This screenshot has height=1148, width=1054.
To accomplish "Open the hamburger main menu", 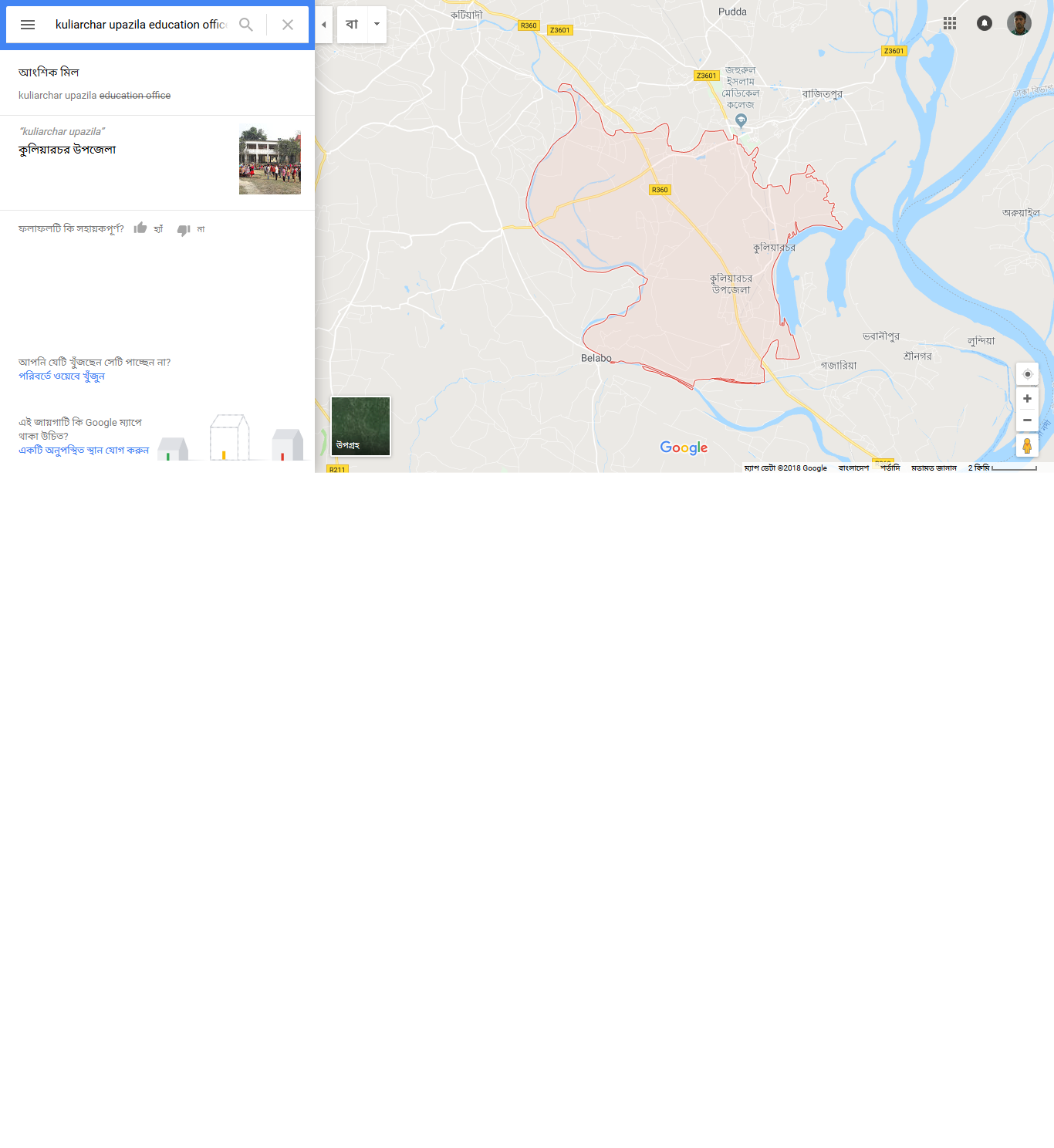I will 28,25.
